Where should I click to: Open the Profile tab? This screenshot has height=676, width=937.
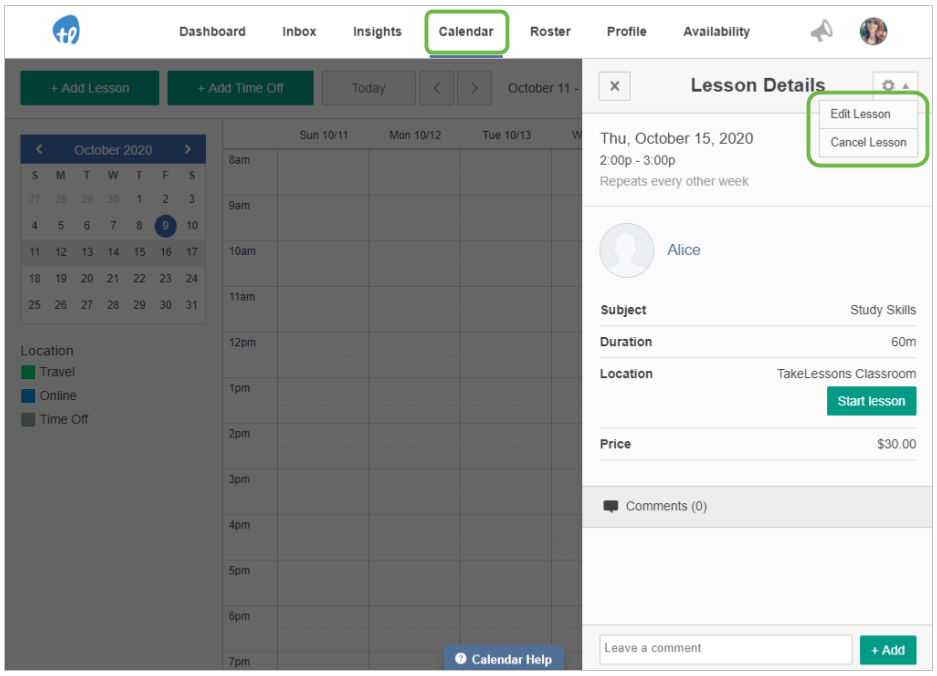(x=626, y=32)
